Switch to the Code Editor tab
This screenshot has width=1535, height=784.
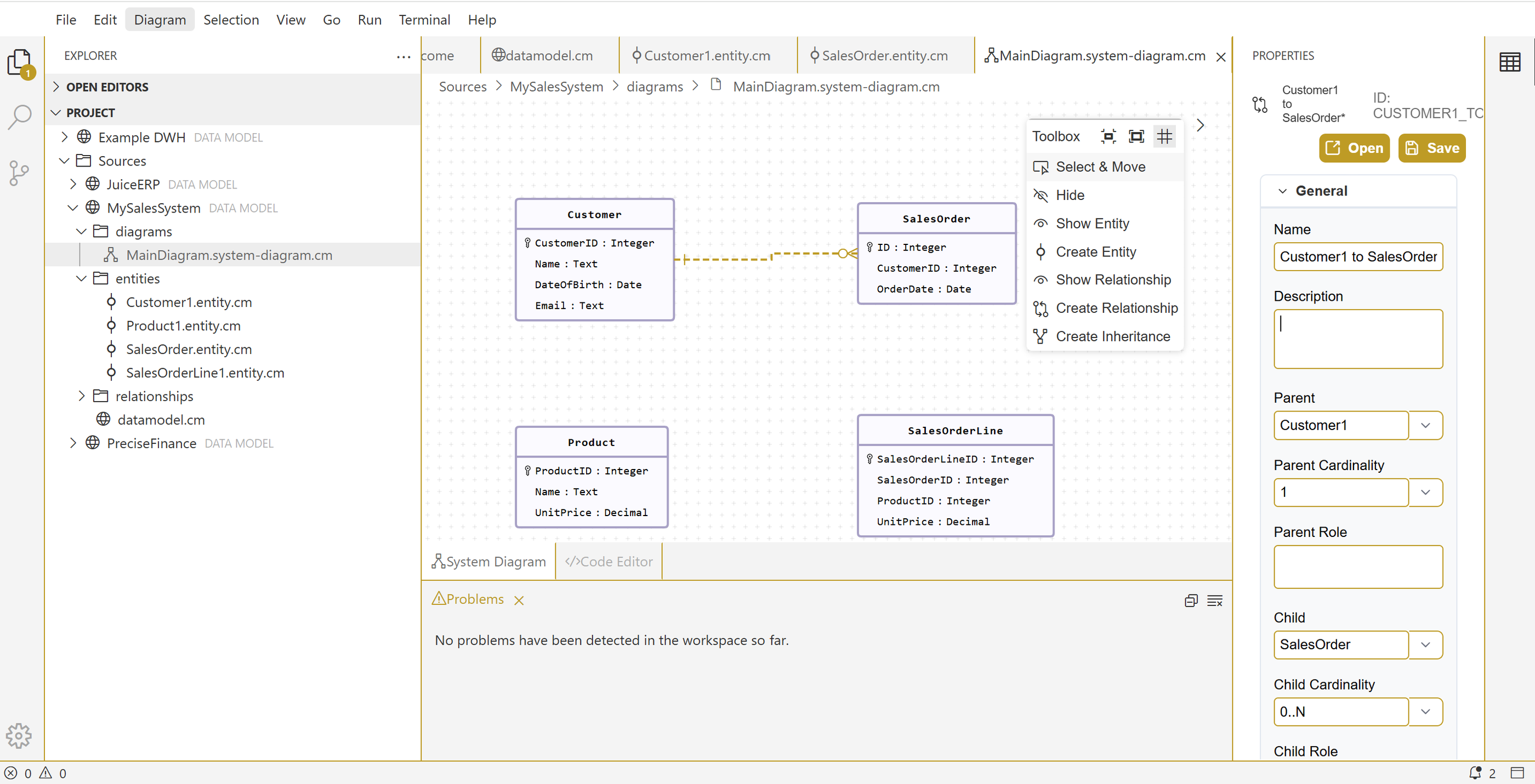pyautogui.click(x=609, y=562)
